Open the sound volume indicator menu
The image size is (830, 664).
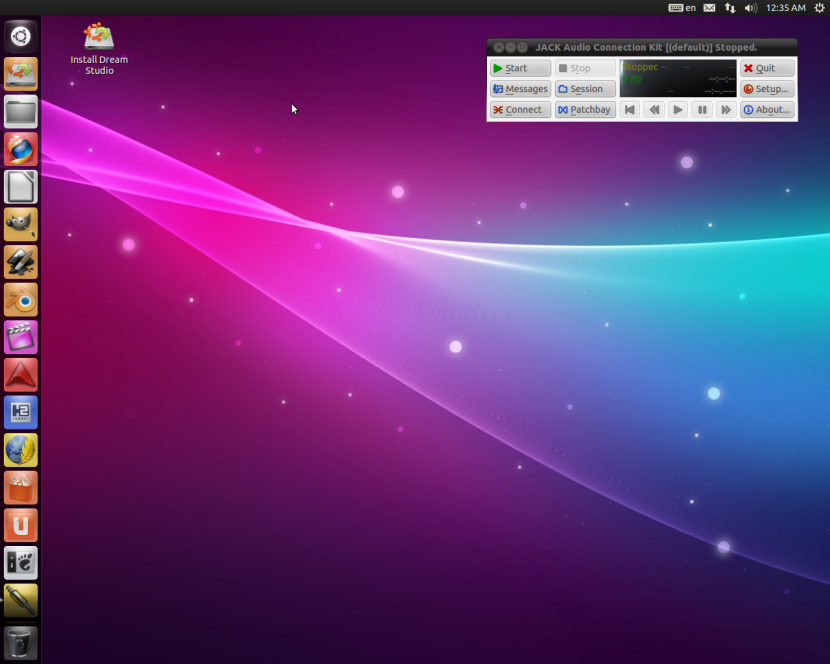click(x=751, y=8)
